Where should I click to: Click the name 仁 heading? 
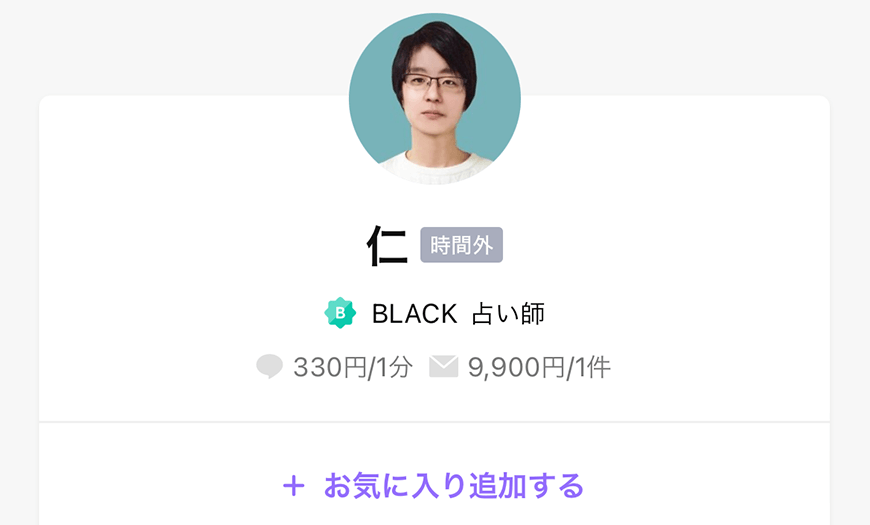pyautogui.click(x=387, y=245)
